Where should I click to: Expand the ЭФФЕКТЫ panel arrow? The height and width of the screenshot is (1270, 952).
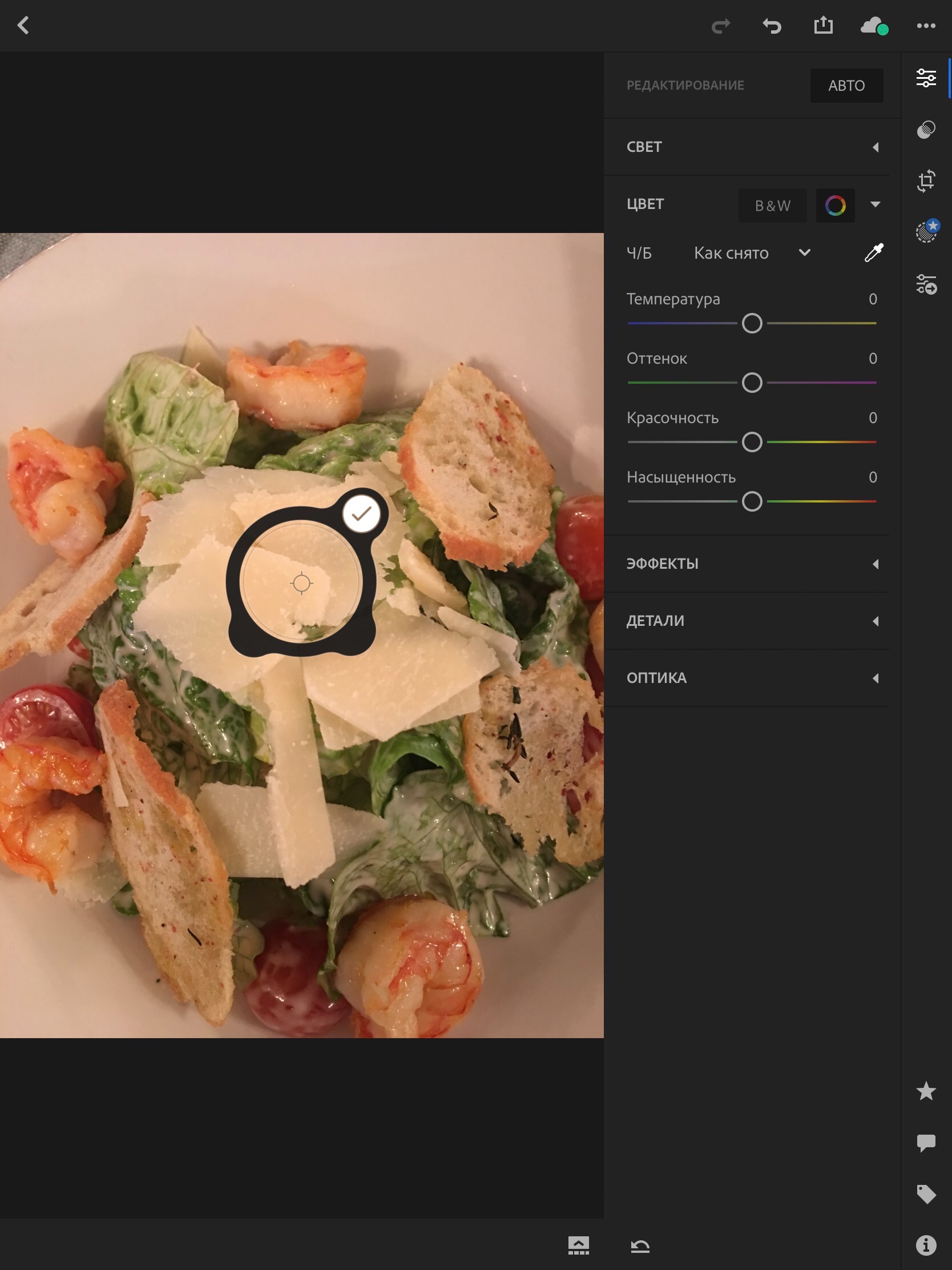(x=876, y=564)
